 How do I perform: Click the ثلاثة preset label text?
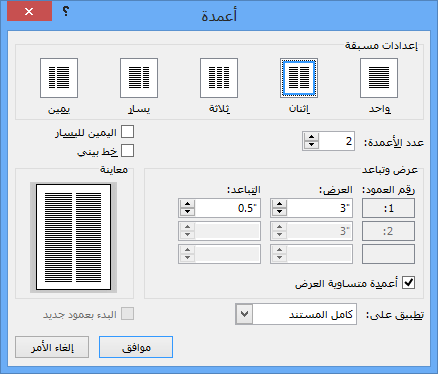219,109
